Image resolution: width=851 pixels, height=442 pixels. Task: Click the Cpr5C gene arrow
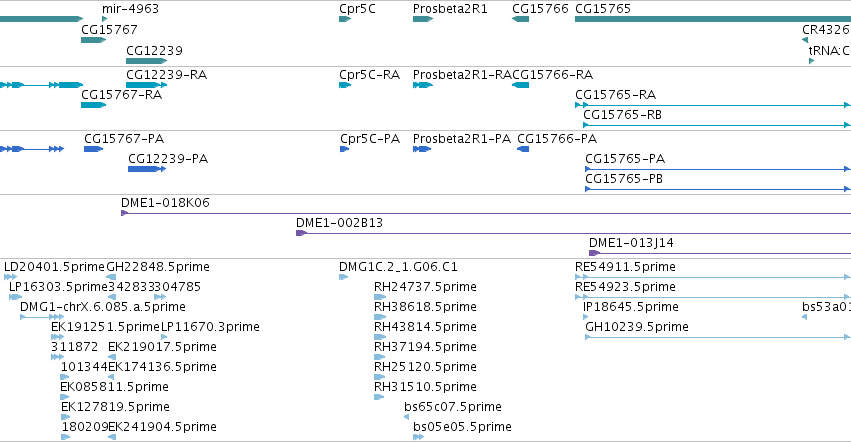point(345,19)
